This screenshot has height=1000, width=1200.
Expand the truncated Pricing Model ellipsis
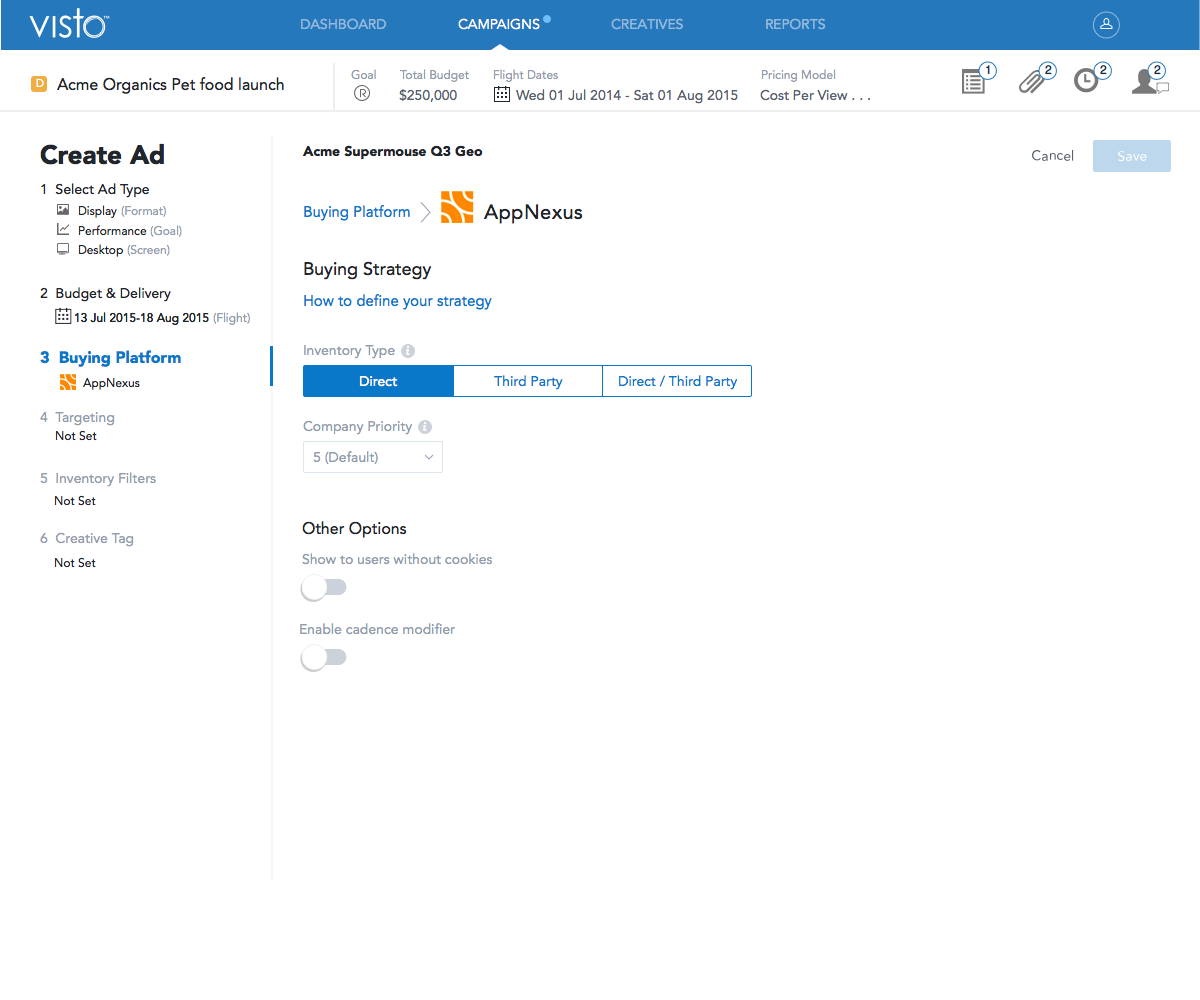coord(860,96)
